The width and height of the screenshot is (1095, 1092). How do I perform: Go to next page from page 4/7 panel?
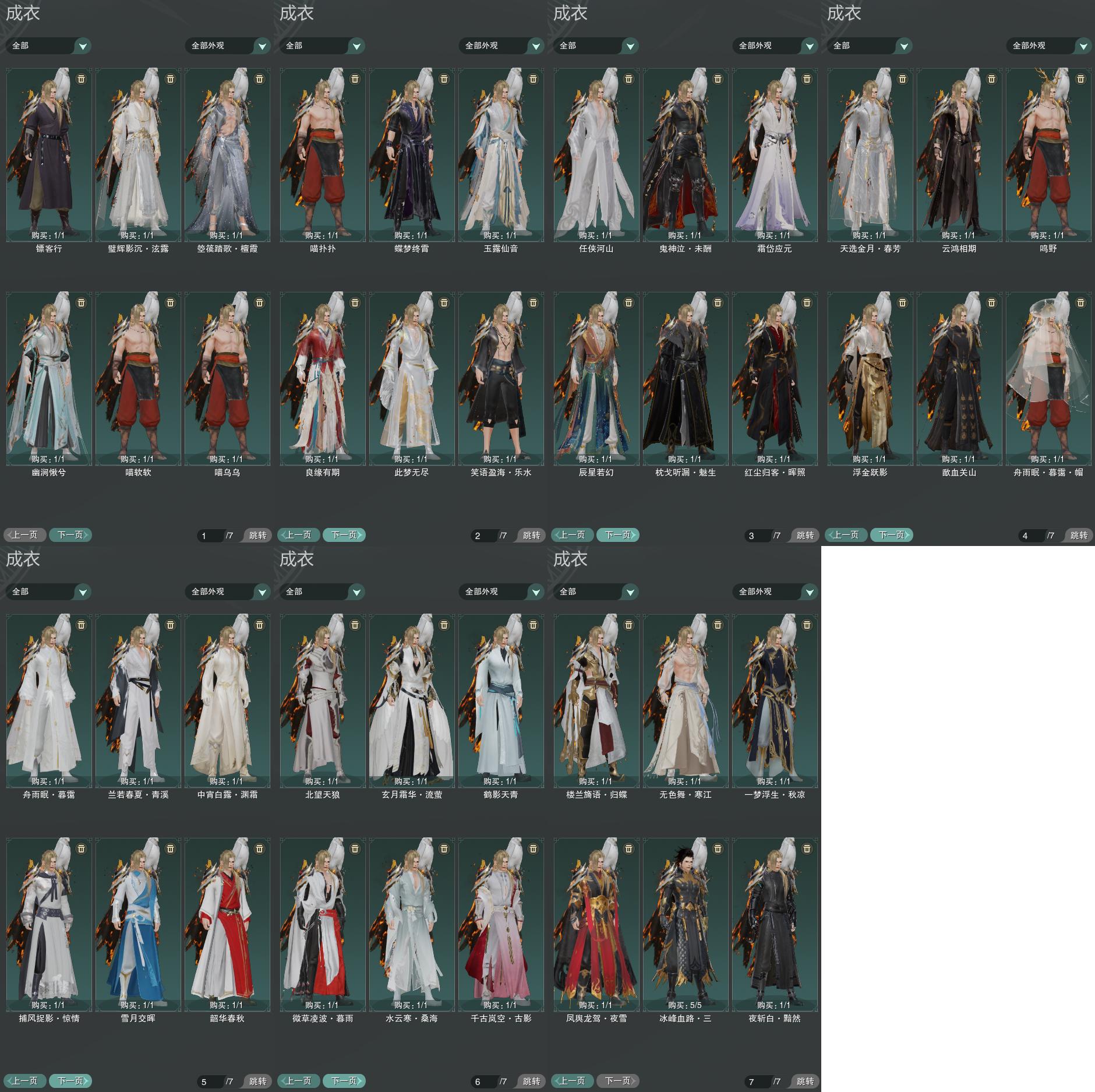point(892,535)
